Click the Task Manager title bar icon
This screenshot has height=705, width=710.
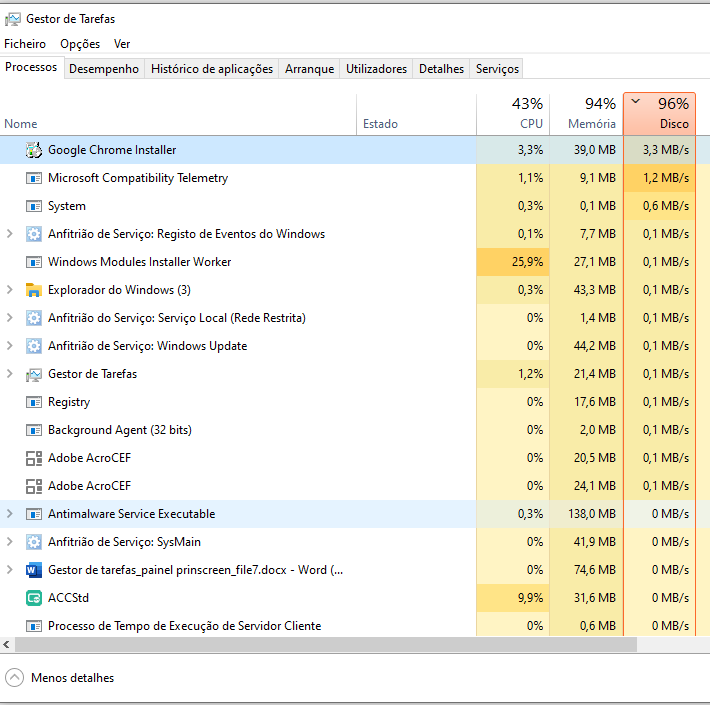point(13,19)
